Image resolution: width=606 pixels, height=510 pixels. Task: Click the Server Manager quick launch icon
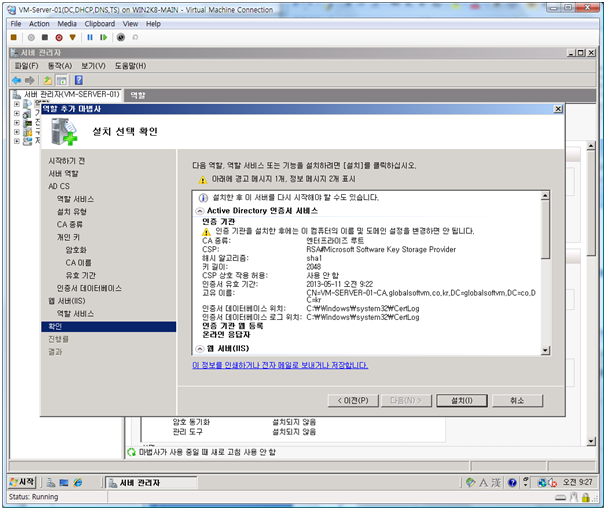tap(51, 483)
